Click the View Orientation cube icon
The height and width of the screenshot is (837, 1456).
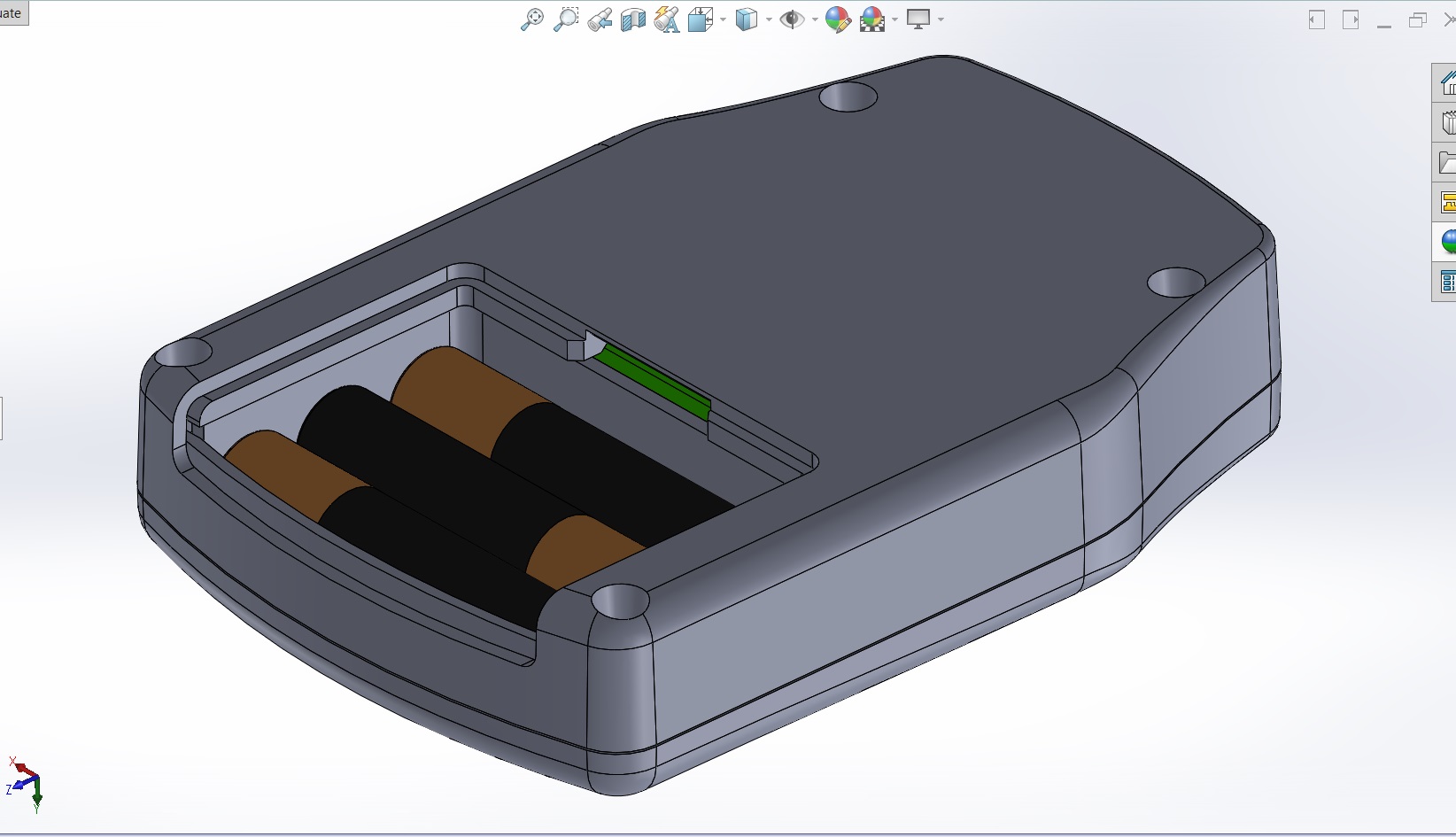(701, 19)
